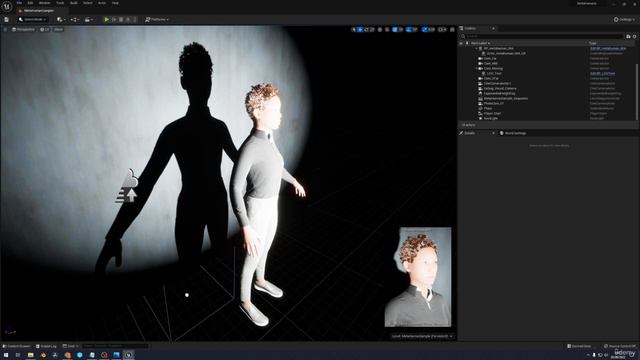Maximize or restore the viewport layout
The image size is (640, 360).
tap(452, 29)
